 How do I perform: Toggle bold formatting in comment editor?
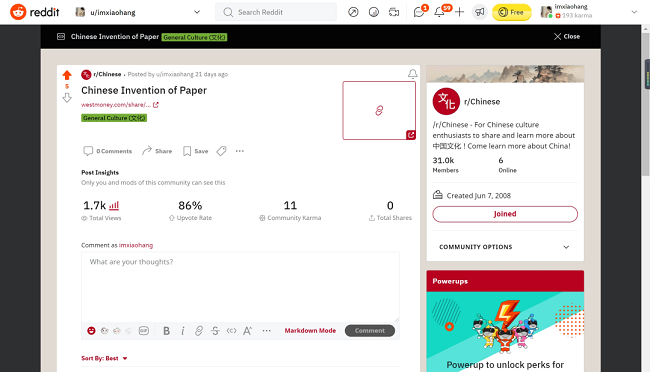pos(166,331)
